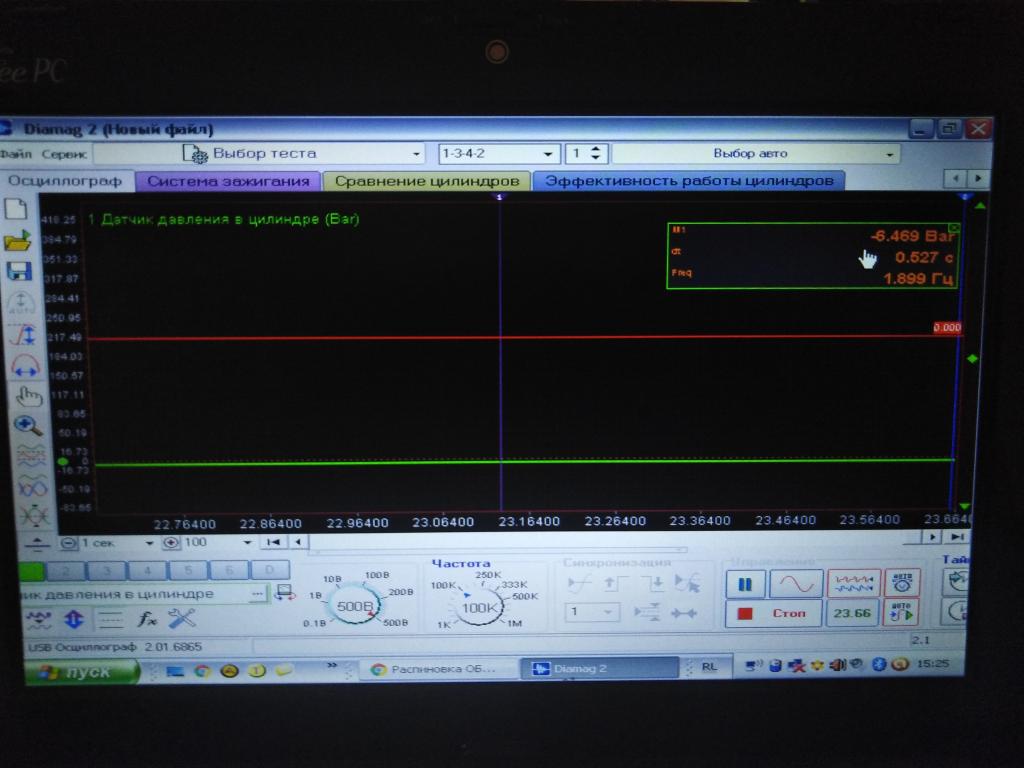1024x768 pixels.
Task: Save recording with the floppy disk icon
Action: (19, 271)
